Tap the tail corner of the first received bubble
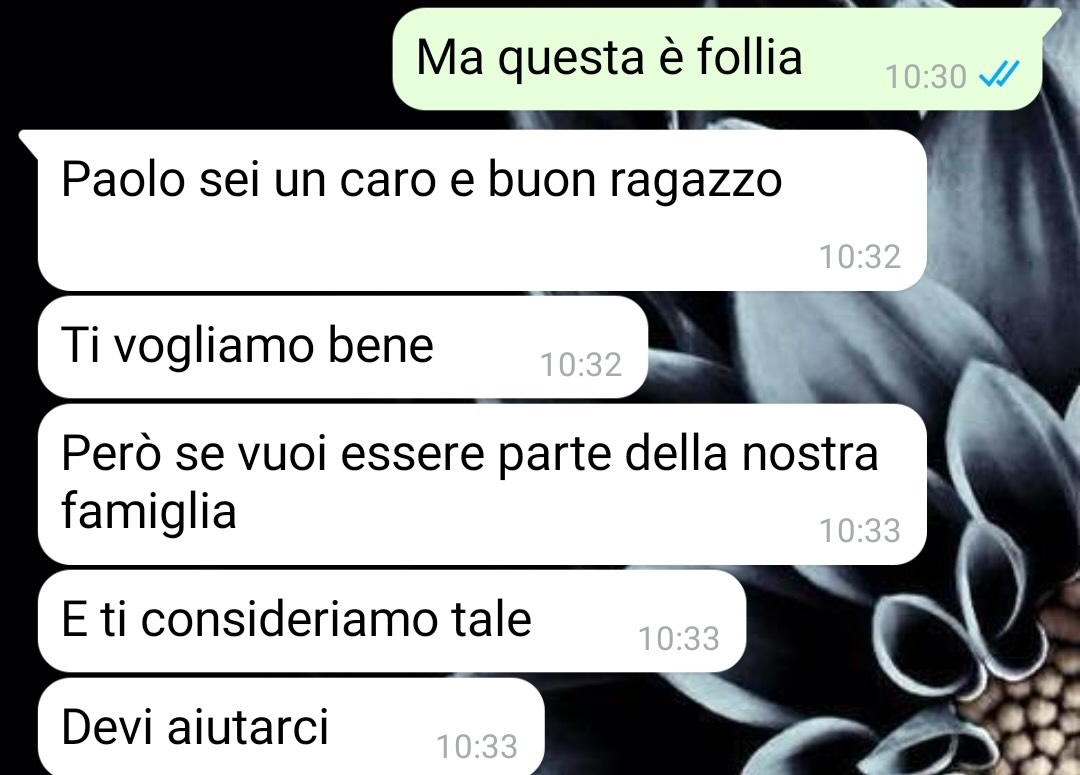Image resolution: width=1080 pixels, height=775 pixels. (29, 140)
